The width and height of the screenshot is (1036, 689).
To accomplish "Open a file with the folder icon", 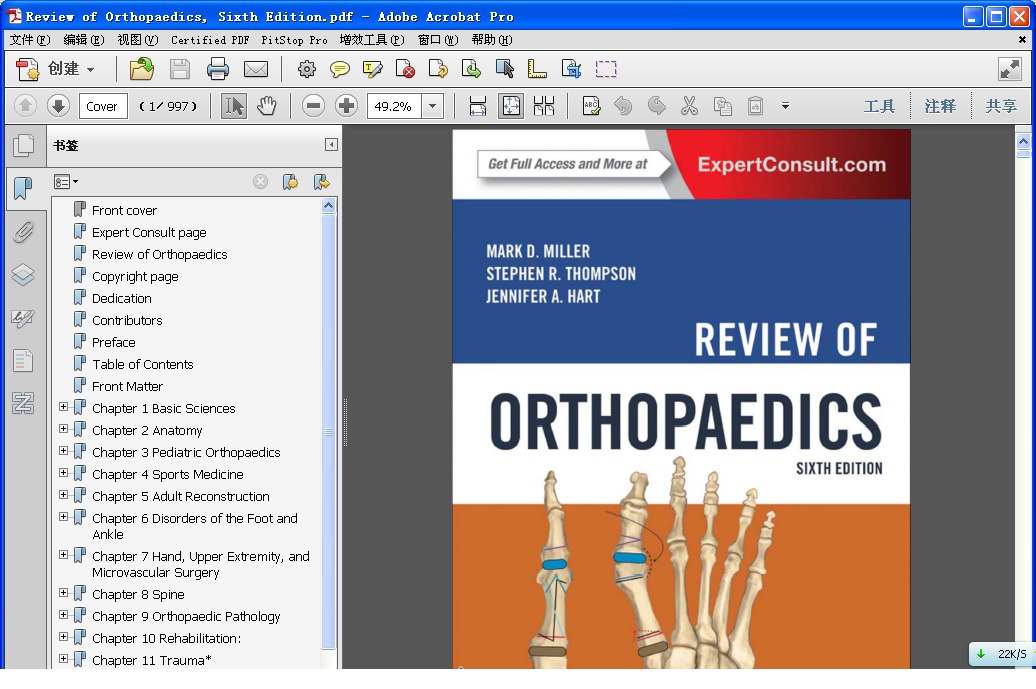I will (141, 69).
